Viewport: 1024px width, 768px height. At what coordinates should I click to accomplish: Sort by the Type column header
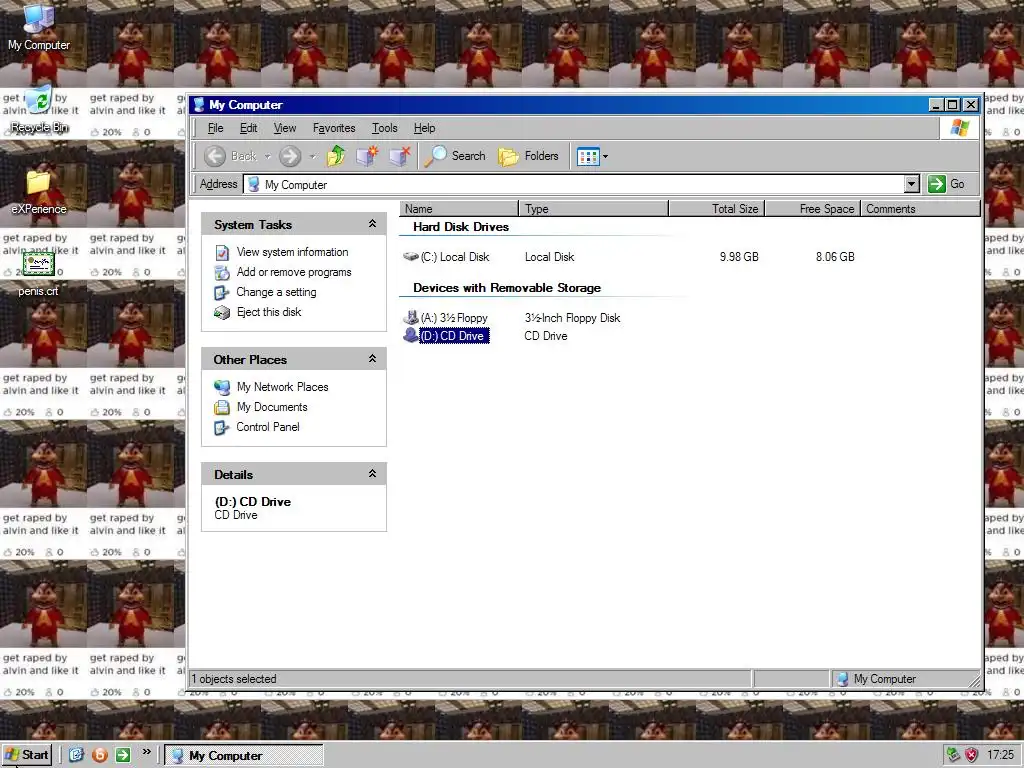[594, 209]
